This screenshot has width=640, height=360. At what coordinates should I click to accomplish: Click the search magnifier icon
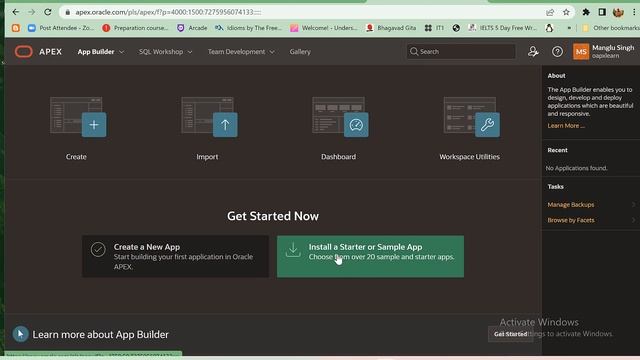pos(414,51)
